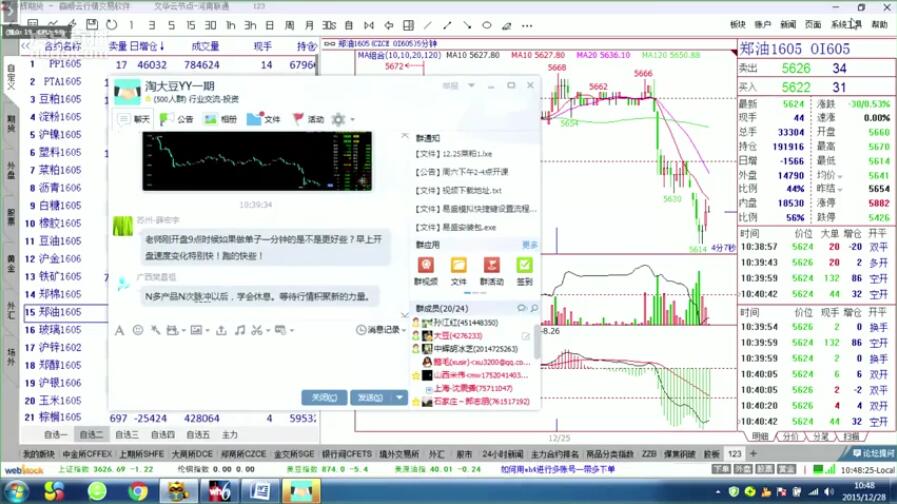Open the shared chart image thumbnail in chat
897x504 pixels.
tap(257, 161)
